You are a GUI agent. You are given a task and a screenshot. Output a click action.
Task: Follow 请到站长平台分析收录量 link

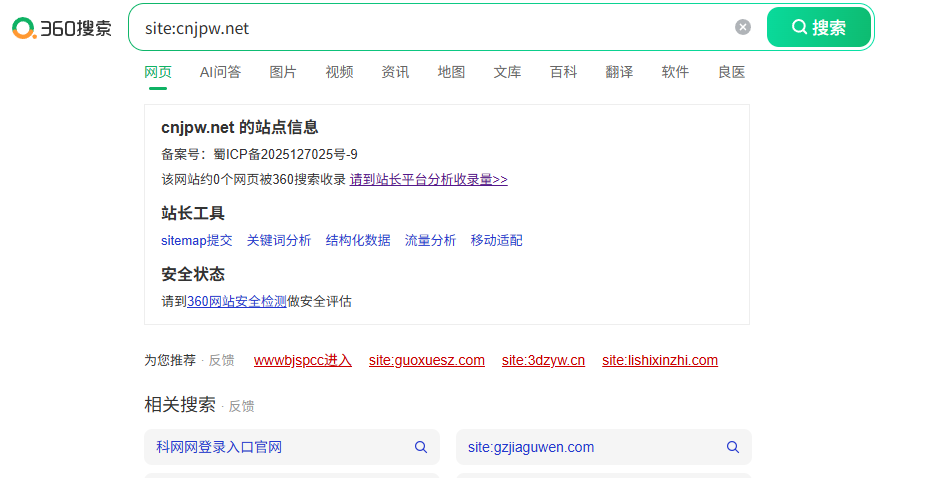pos(428,180)
